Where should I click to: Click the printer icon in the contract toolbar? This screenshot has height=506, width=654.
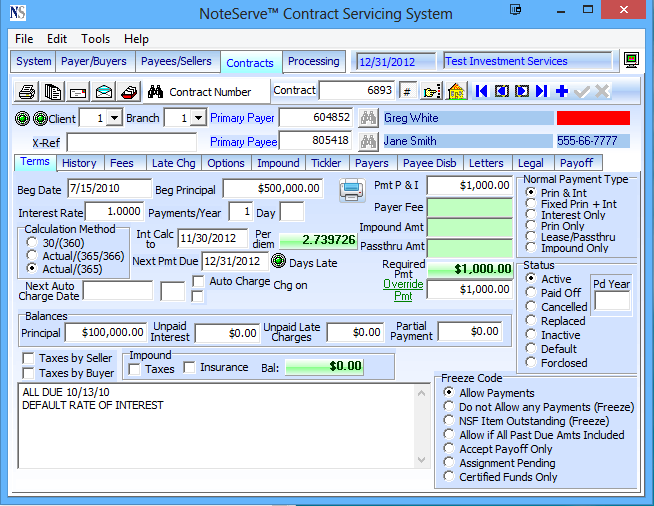pos(28,91)
